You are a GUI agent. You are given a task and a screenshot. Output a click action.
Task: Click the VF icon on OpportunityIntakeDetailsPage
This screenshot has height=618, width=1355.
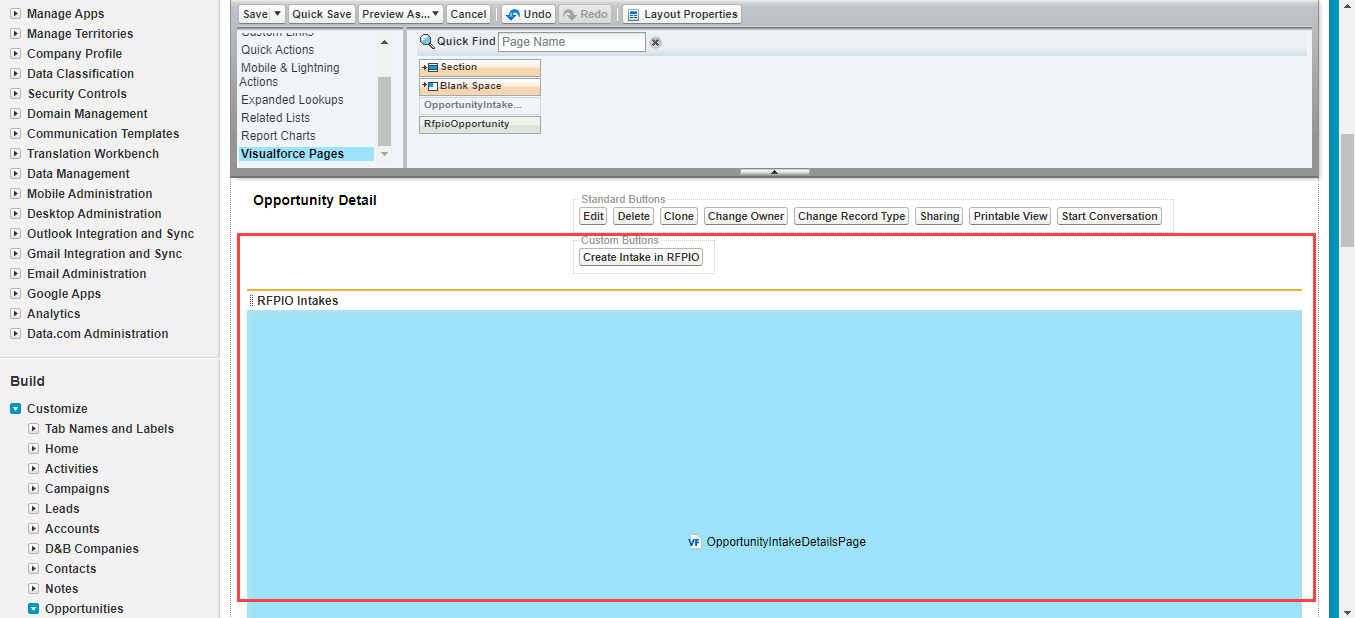695,542
